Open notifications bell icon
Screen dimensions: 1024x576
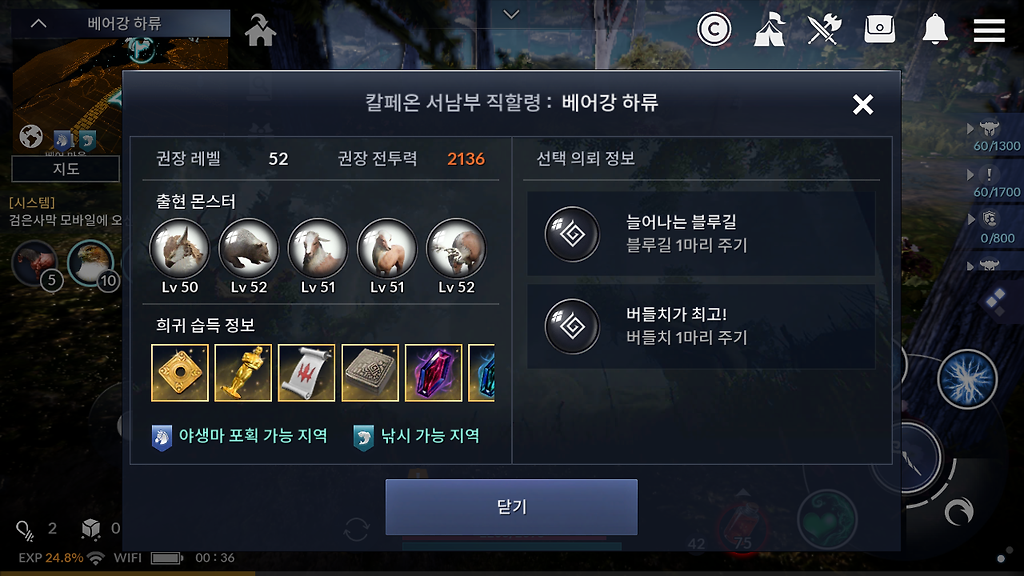935,29
